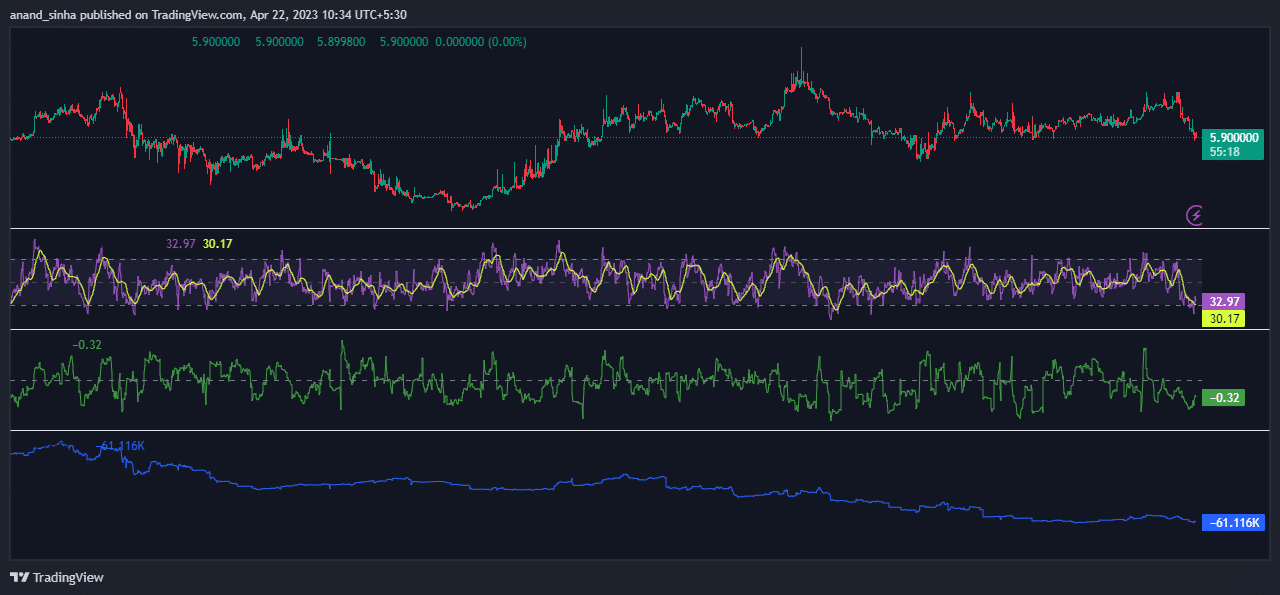Click the green 5.900000 current price label
This screenshot has width=1280, height=595.
click(1233, 137)
